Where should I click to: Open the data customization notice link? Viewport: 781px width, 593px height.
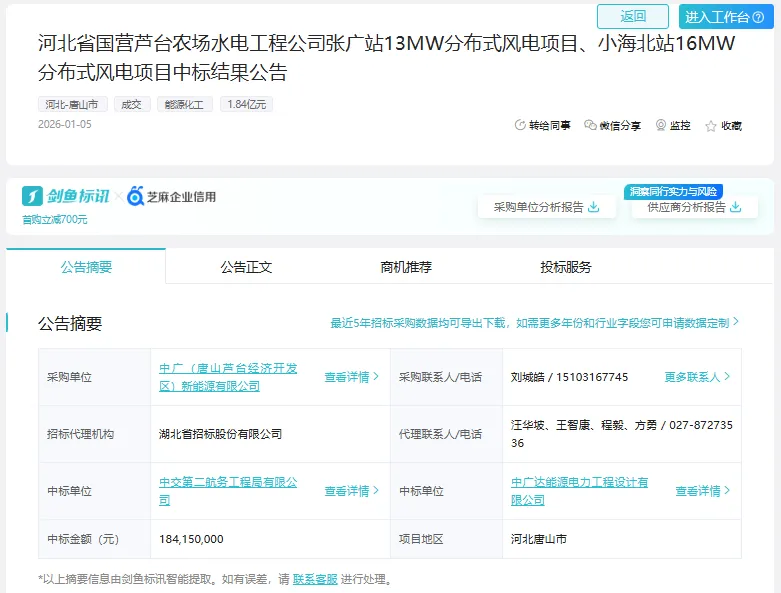[535, 323]
